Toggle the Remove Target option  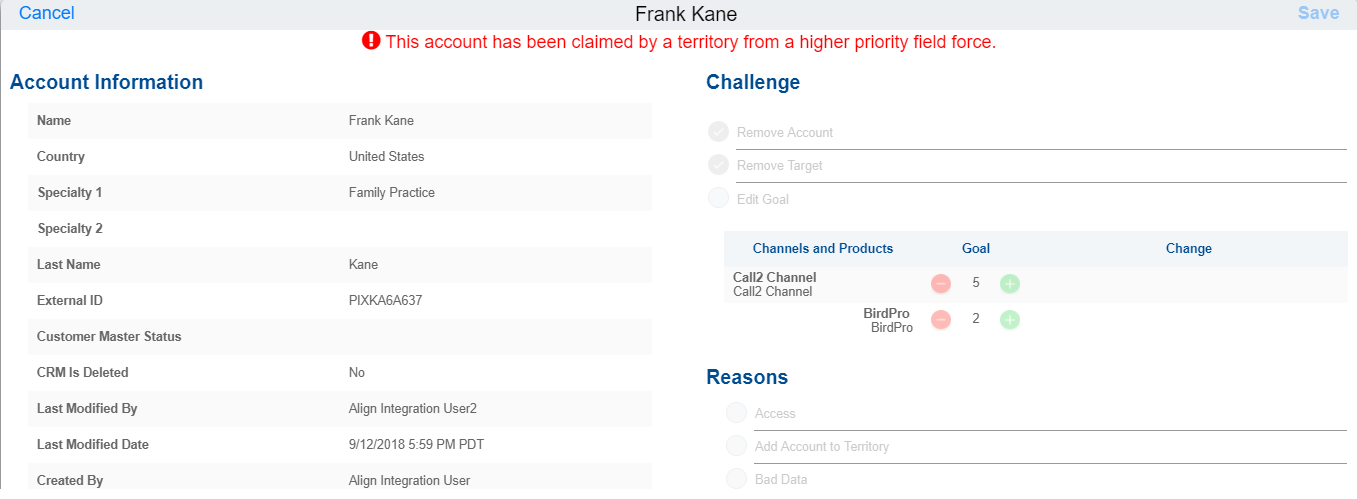[x=718, y=165]
